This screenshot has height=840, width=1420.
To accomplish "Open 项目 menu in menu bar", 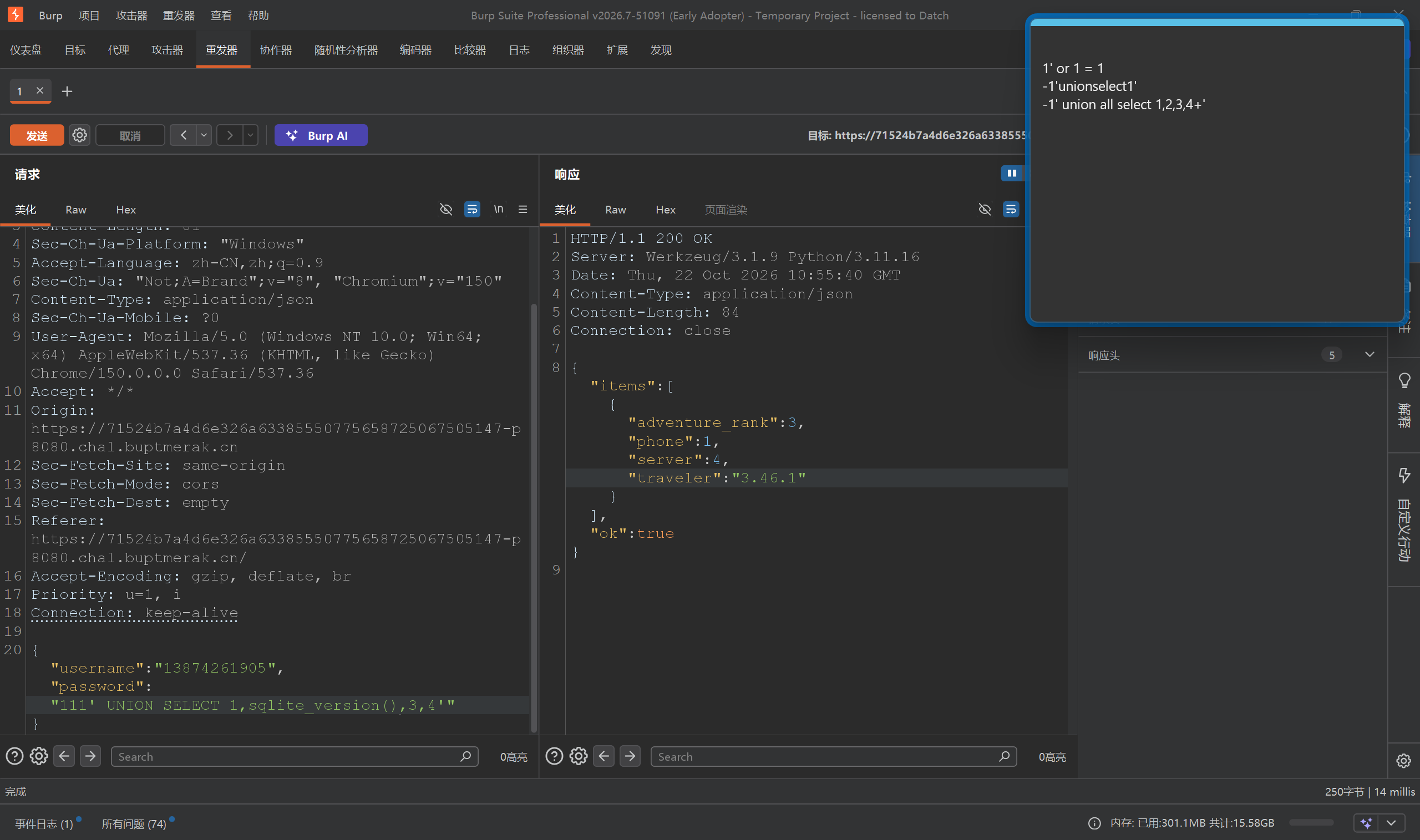I will pyautogui.click(x=89, y=16).
